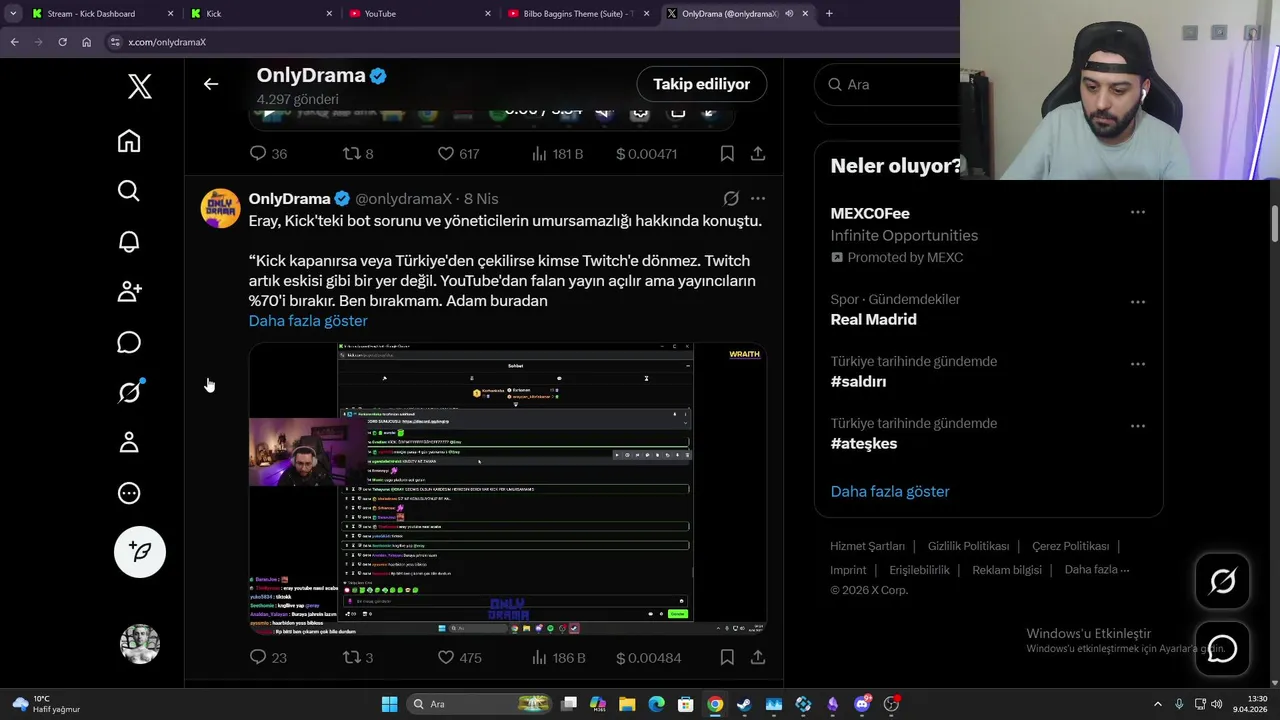Share the post with 617 likes
The width and height of the screenshot is (1280, 720).
pos(758,154)
